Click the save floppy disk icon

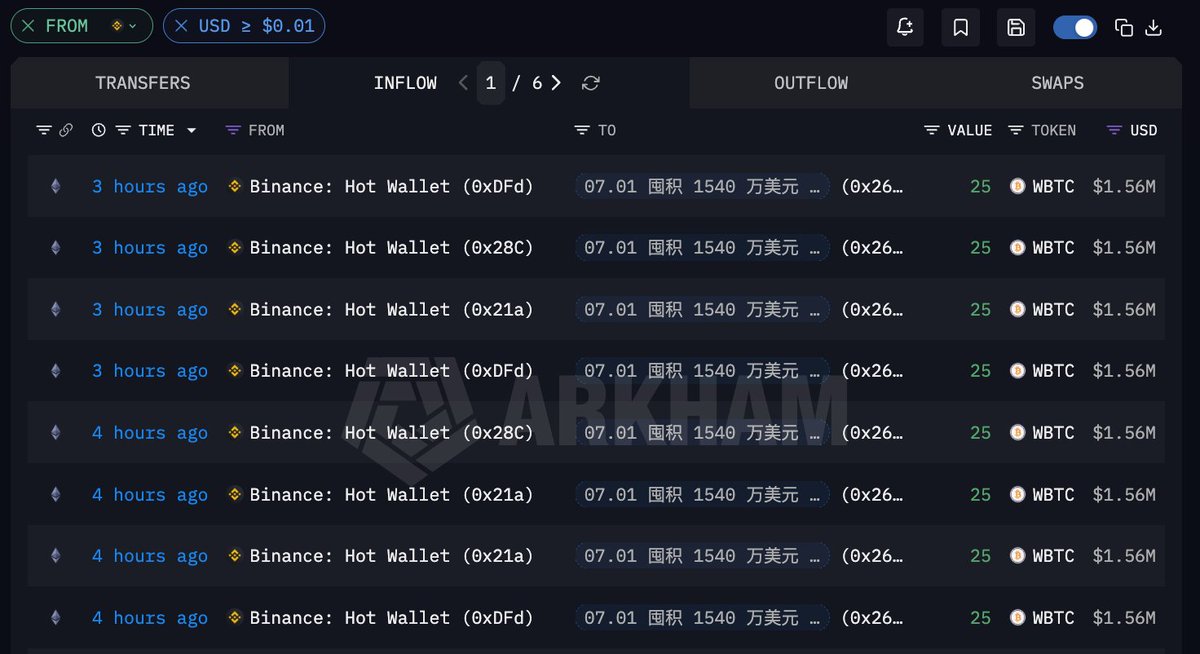point(1016,27)
